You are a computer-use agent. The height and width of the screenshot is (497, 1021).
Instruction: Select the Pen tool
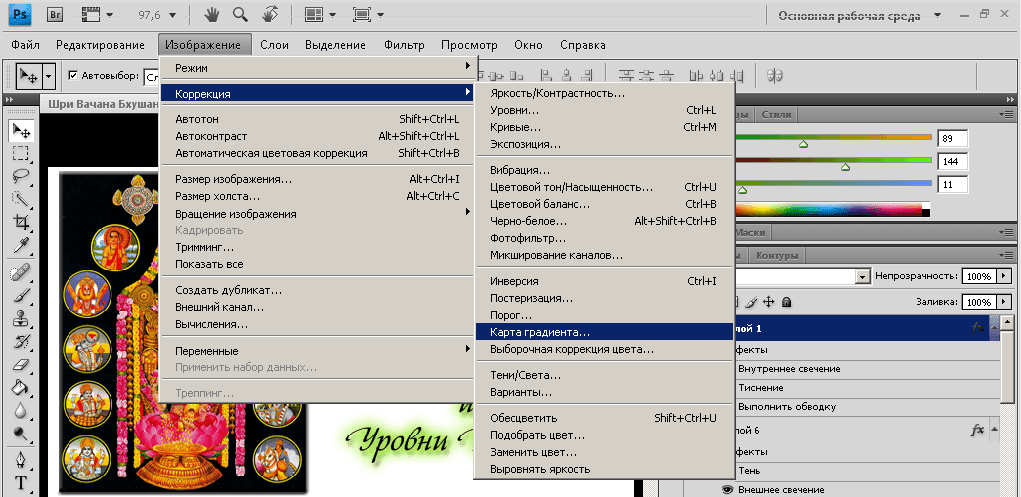click(x=21, y=458)
